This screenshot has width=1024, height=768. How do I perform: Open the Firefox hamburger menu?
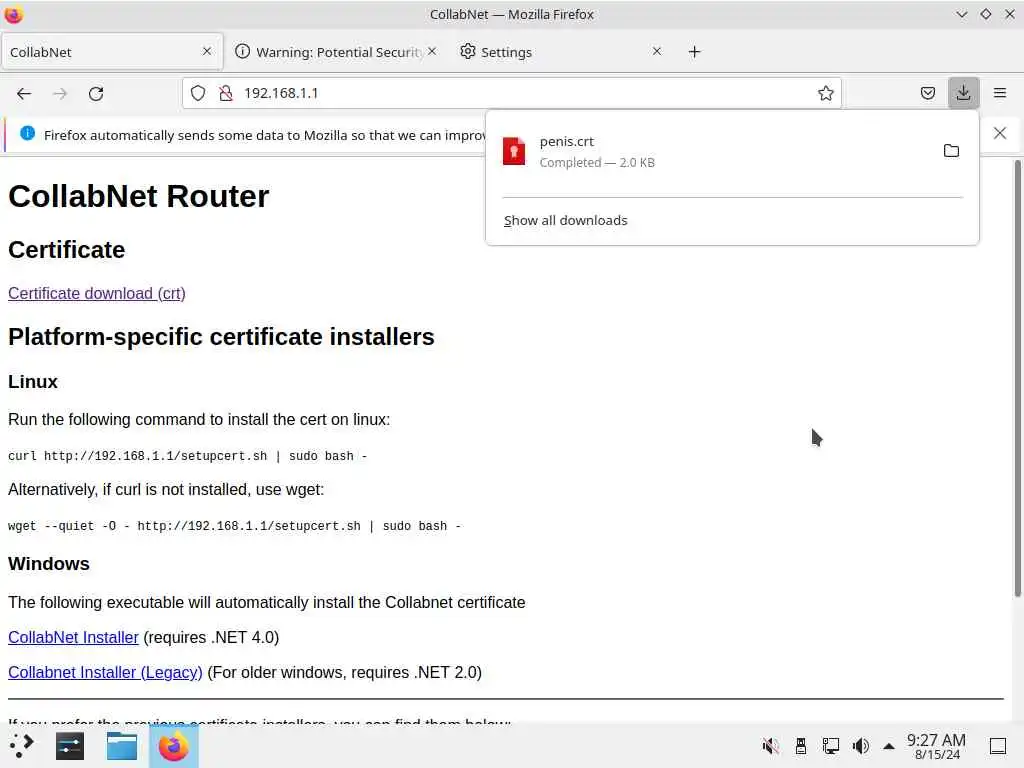click(1000, 93)
